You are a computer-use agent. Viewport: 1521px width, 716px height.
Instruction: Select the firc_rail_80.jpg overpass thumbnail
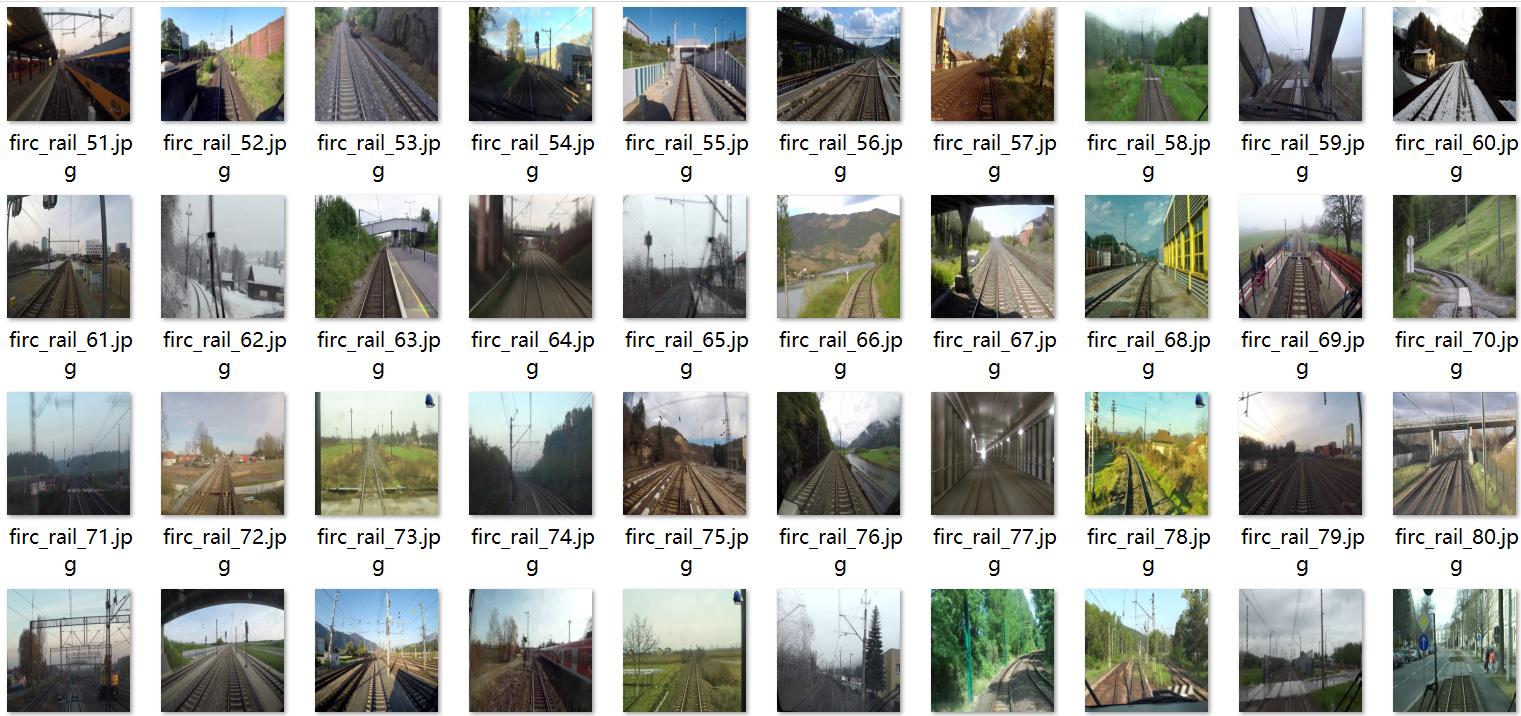pyautogui.click(x=1455, y=454)
